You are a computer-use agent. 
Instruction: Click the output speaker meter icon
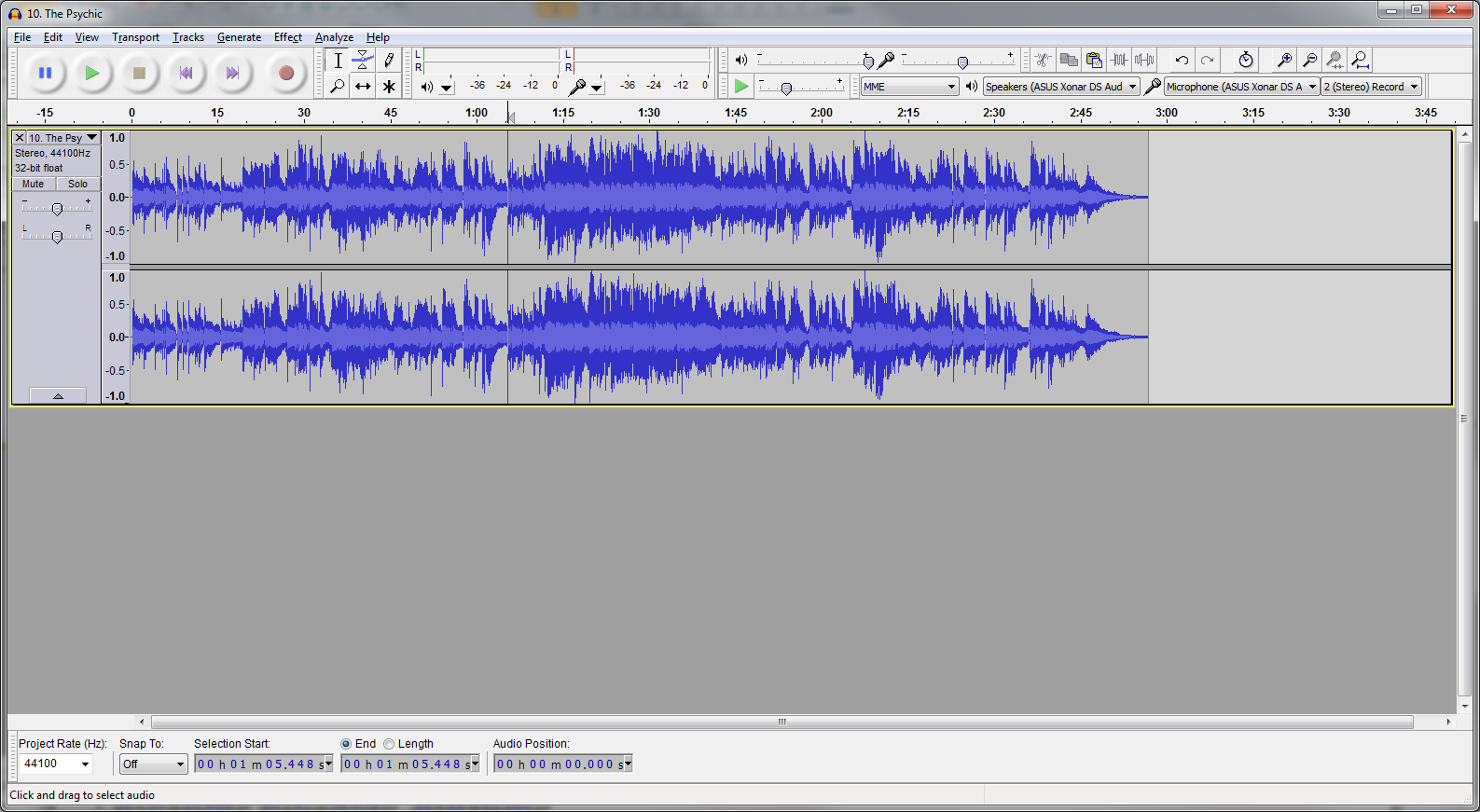coord(426,87)
